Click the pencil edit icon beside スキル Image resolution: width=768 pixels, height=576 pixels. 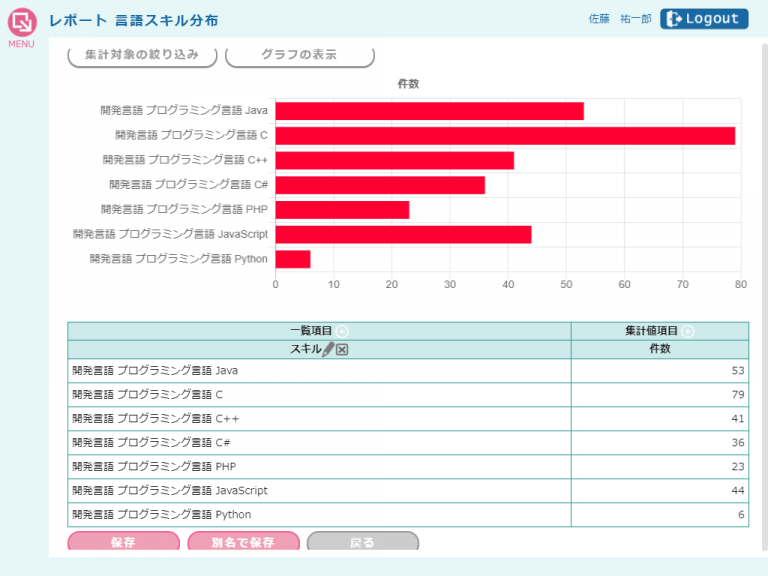pyautogui.click(x=328, y=349)
